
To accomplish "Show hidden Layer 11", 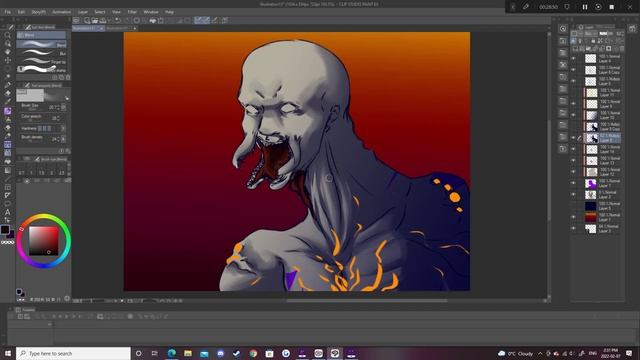I will (x=573, y=93).
